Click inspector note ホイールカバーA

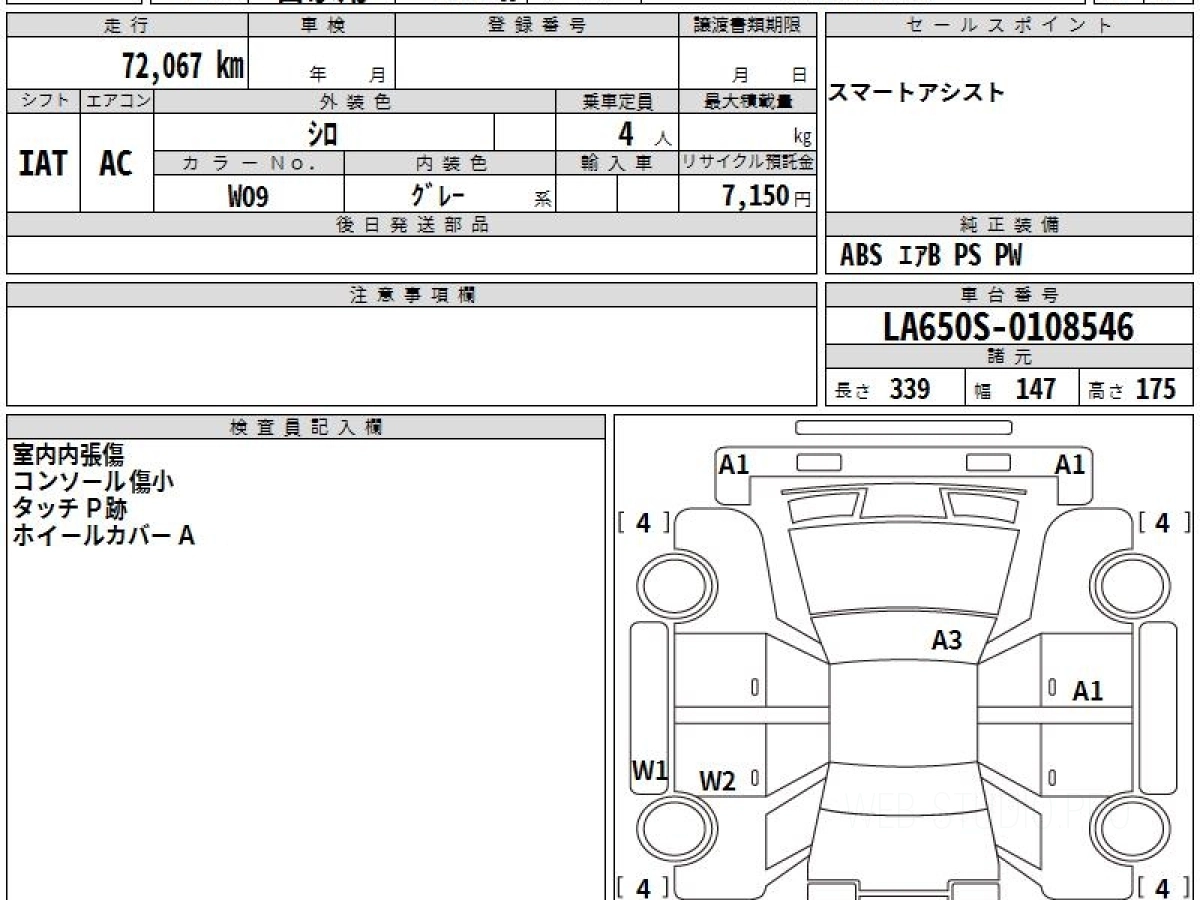tap(103, 535)
